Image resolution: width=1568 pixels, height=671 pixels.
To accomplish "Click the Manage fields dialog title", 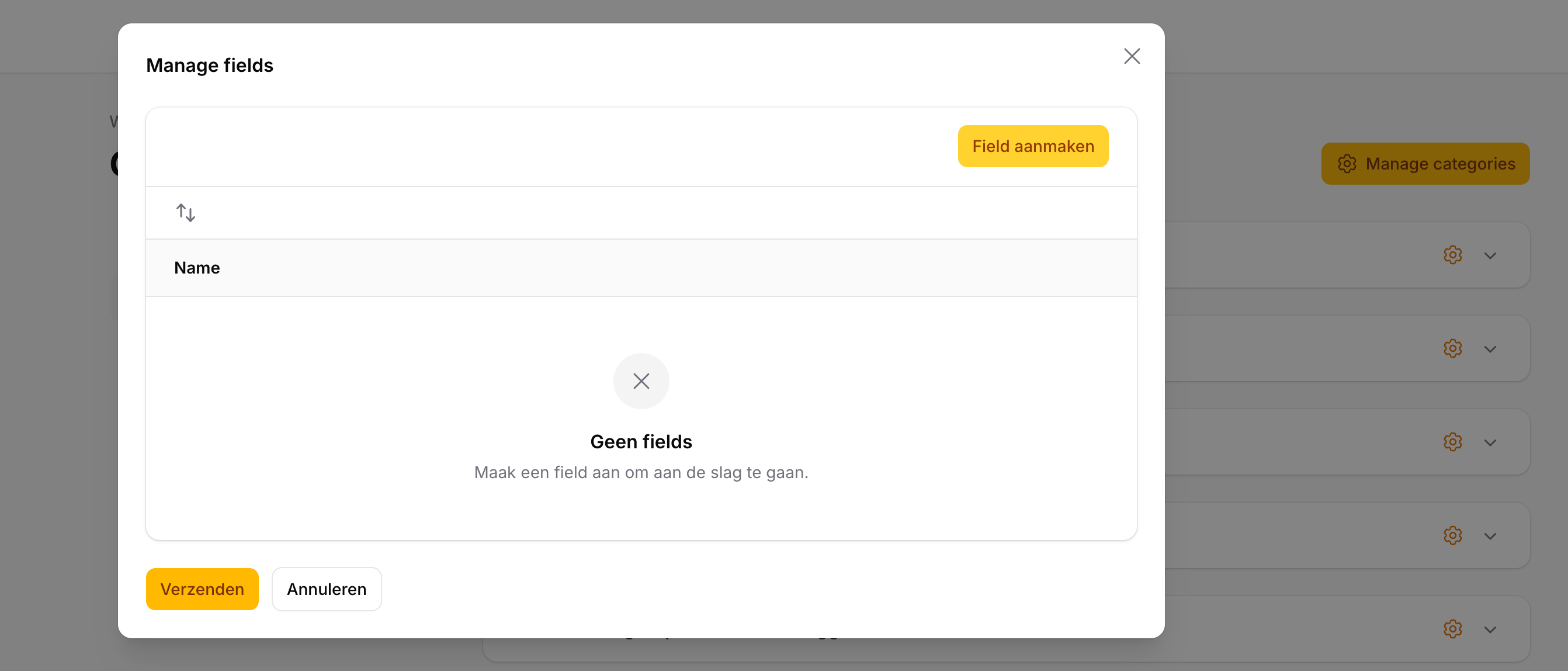I will pos(209,65).
